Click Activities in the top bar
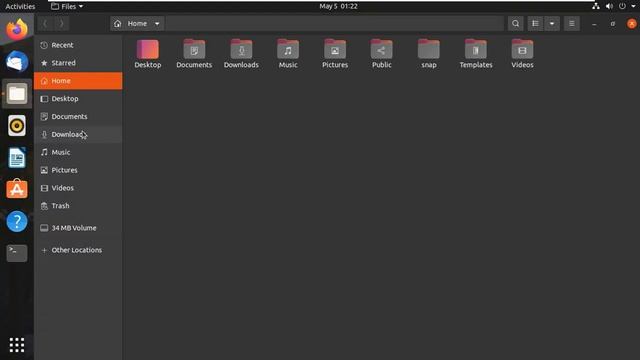The image size is (640, 360). click(x=20, y=6)
